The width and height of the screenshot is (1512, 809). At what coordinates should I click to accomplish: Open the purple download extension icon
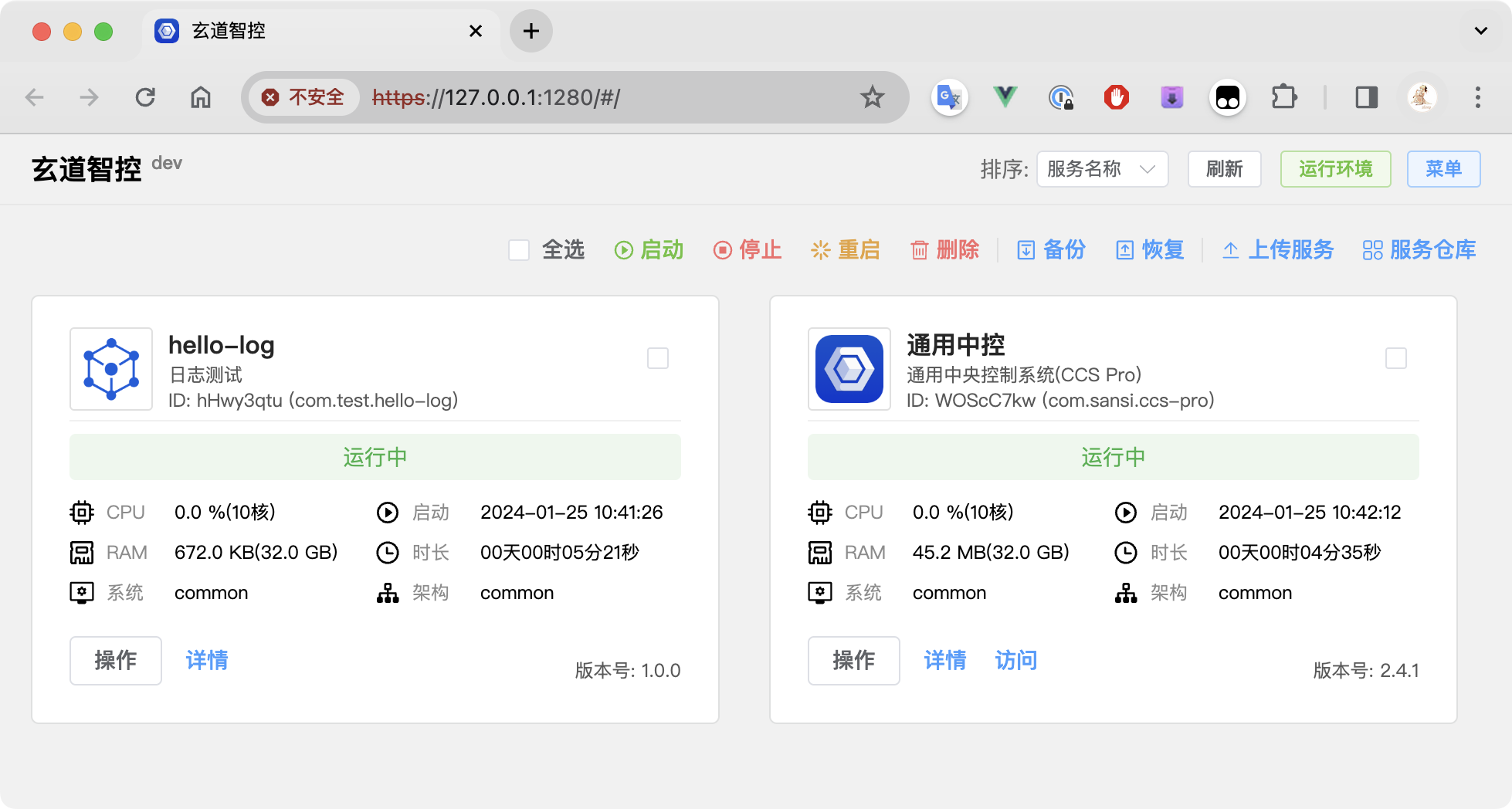1172,97
